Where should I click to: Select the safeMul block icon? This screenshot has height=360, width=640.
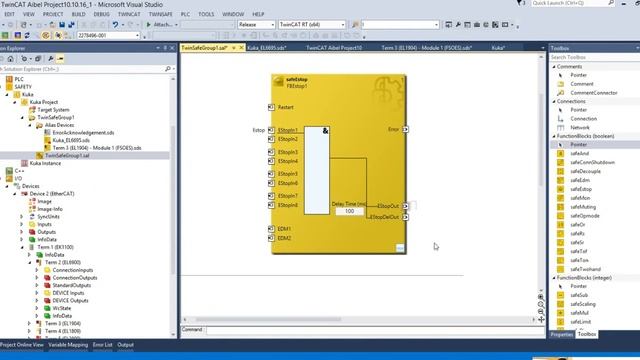(560, 313)
